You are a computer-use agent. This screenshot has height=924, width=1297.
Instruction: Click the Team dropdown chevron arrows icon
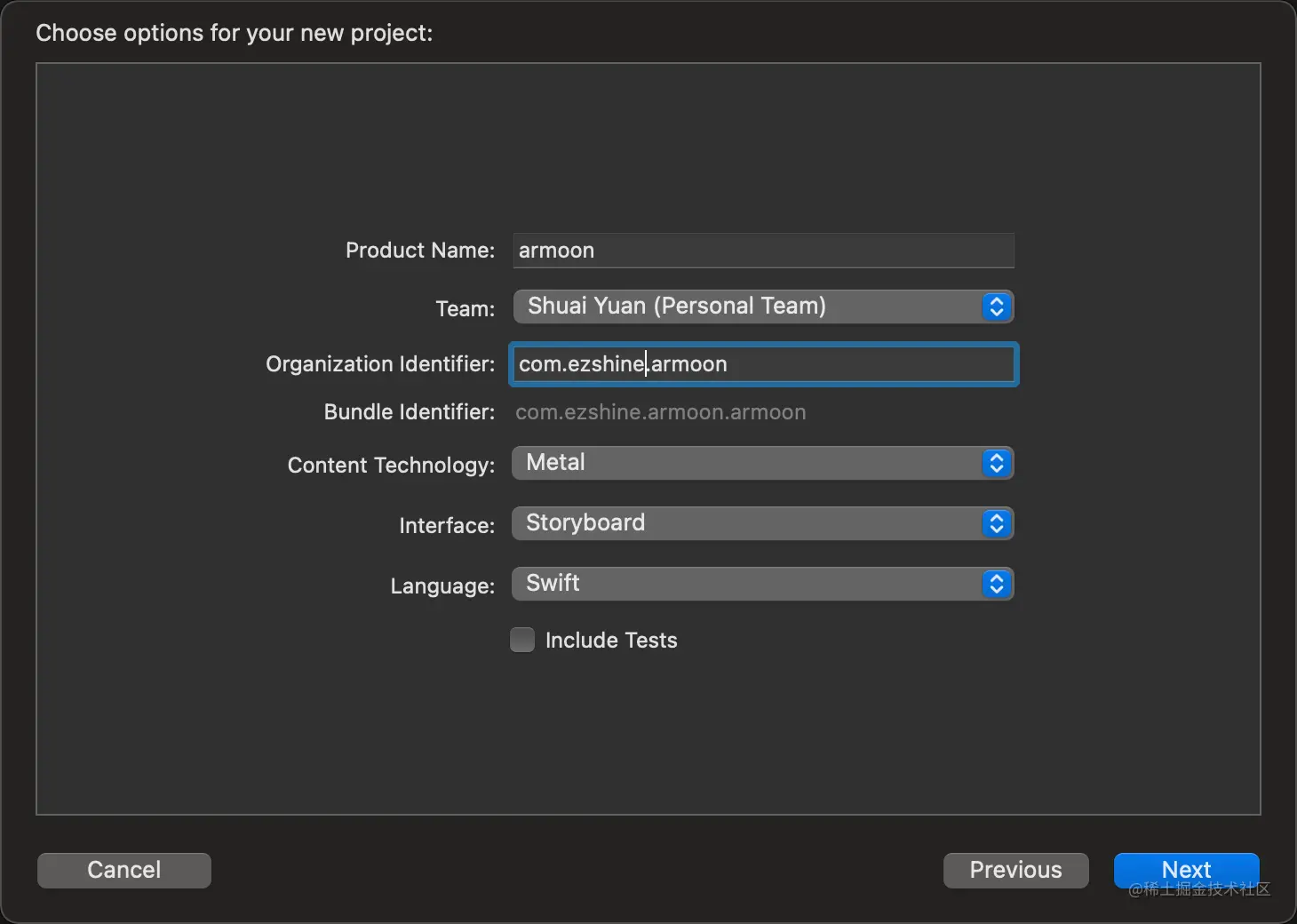[x=996, y=307]
